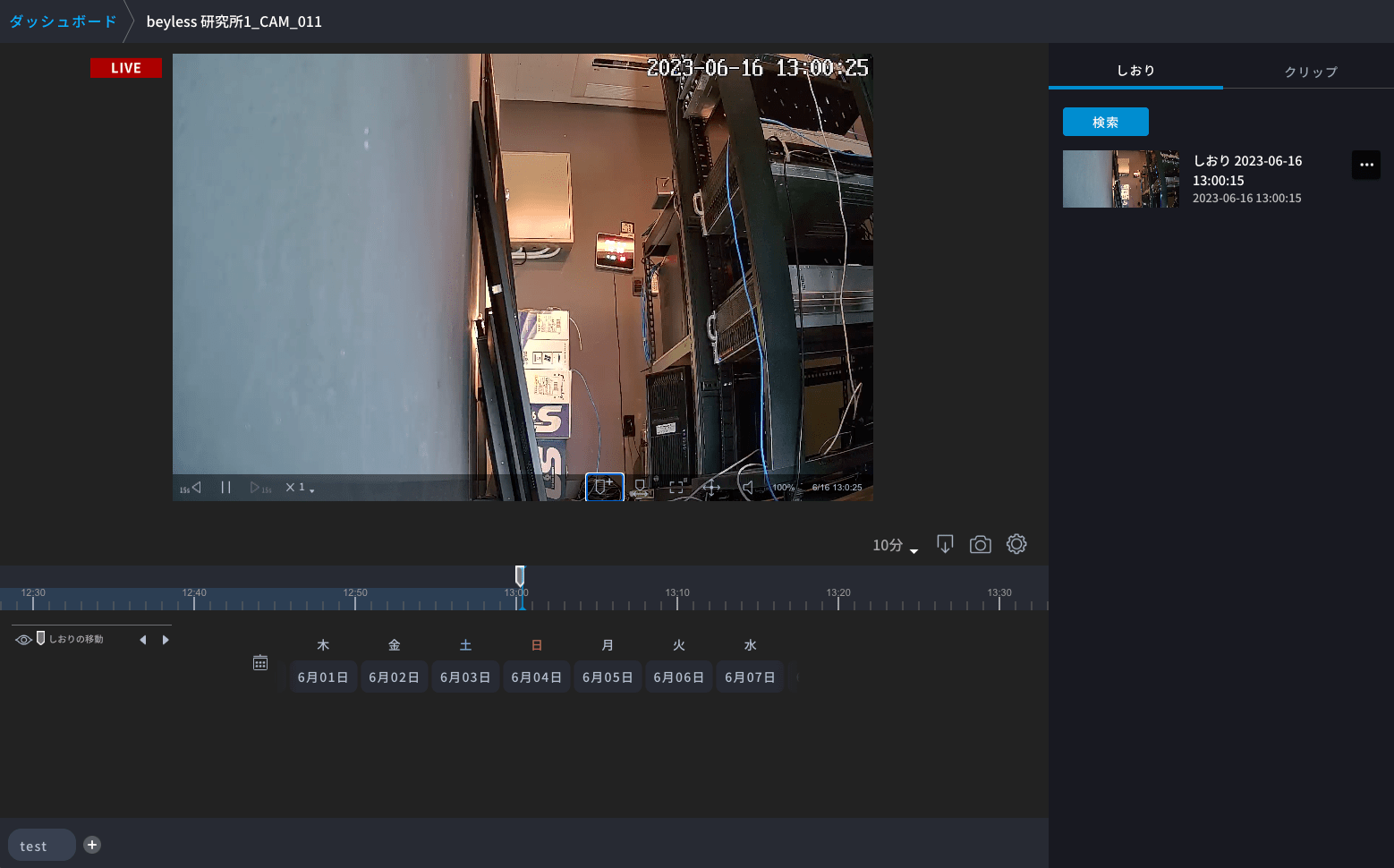Open the bookmark's three-dot options menu
The height and width of the screenshot is (868, 1394).
tap(1365, 165)
